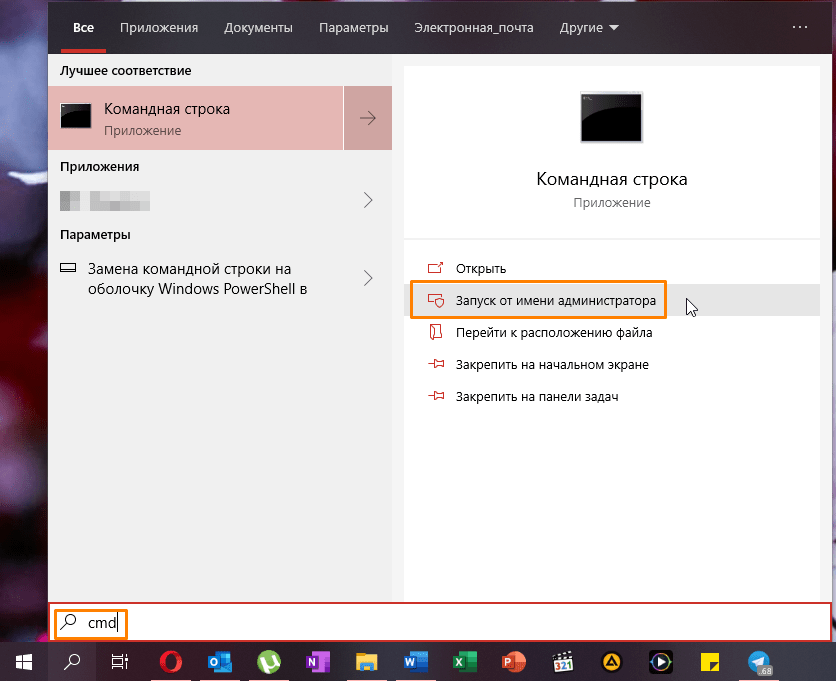Open Telegram from the taskbar
Screen dimensions: 836x681
click(x=759, y=662)
